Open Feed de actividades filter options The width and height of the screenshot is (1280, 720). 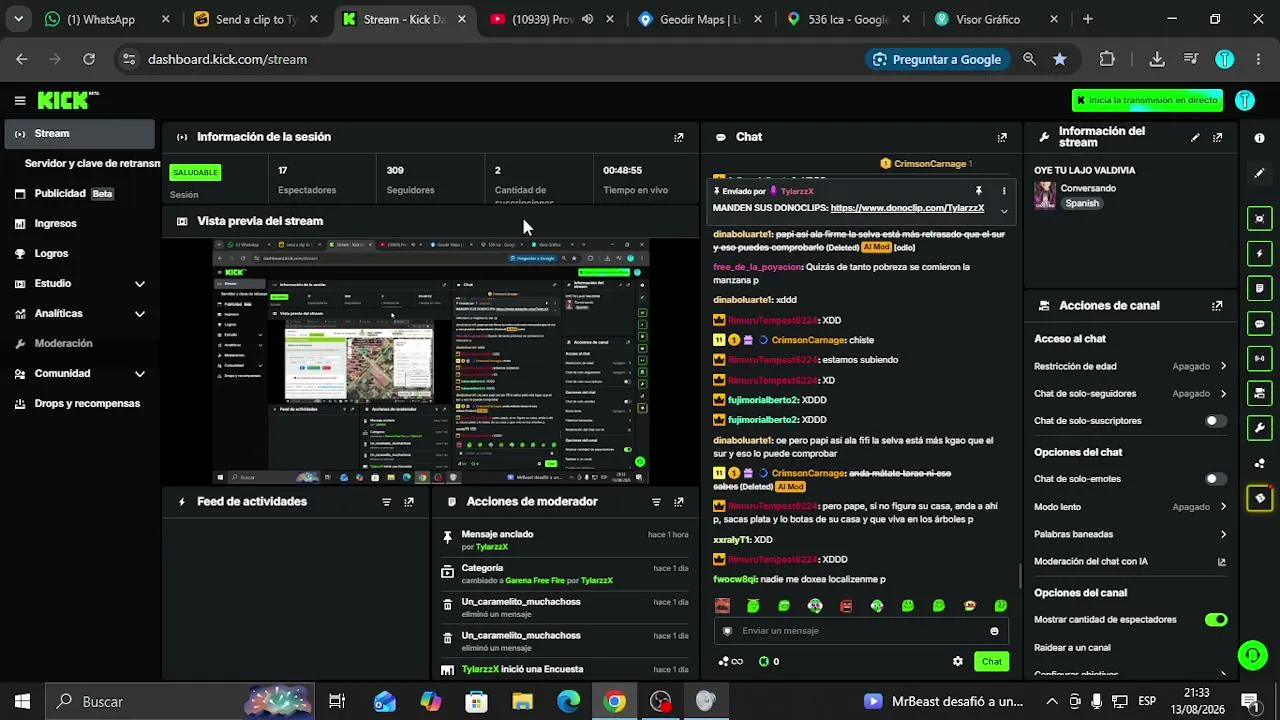point(386,502)
